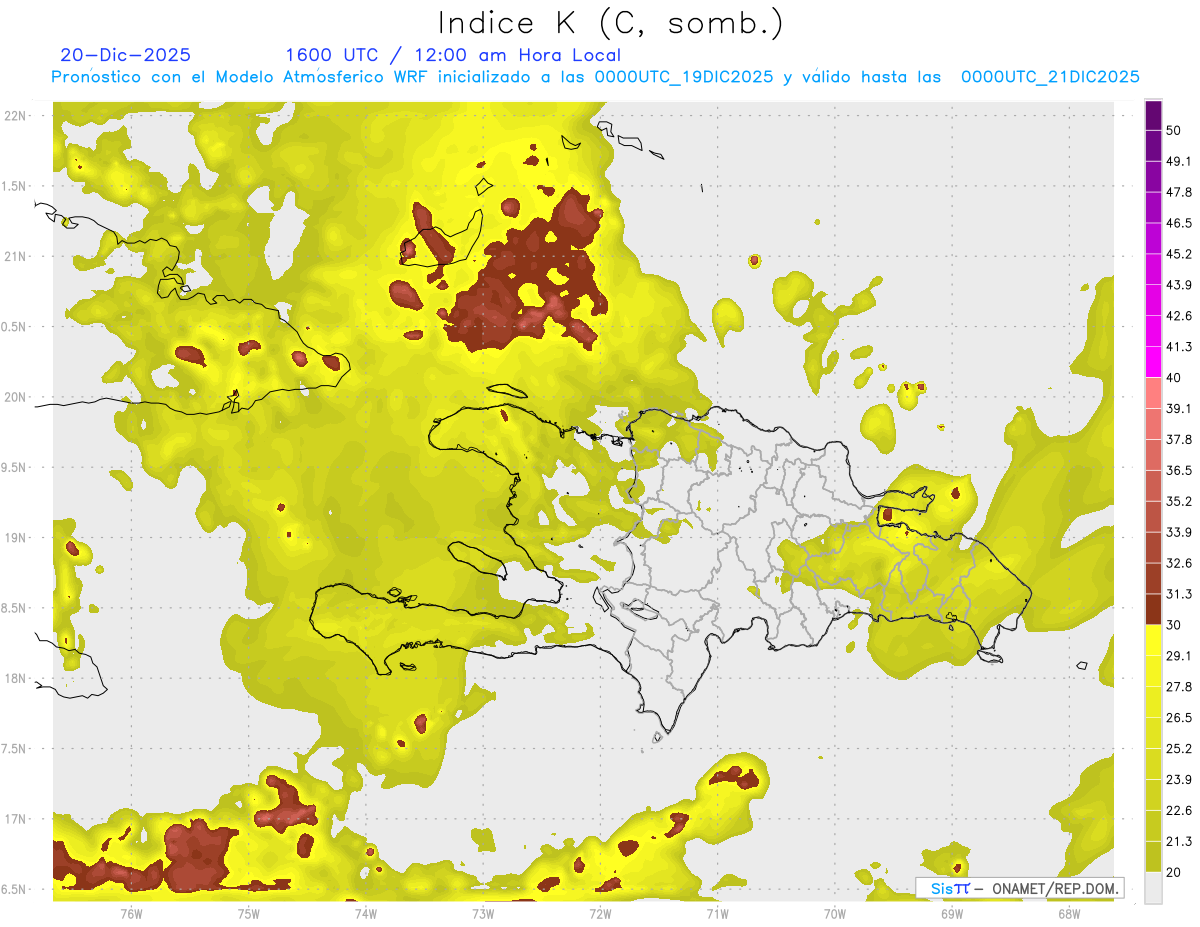Click the colorbar value '43.9'
The width and height of the screenshot is (1200, 927).
click(x=1179, y=285)
